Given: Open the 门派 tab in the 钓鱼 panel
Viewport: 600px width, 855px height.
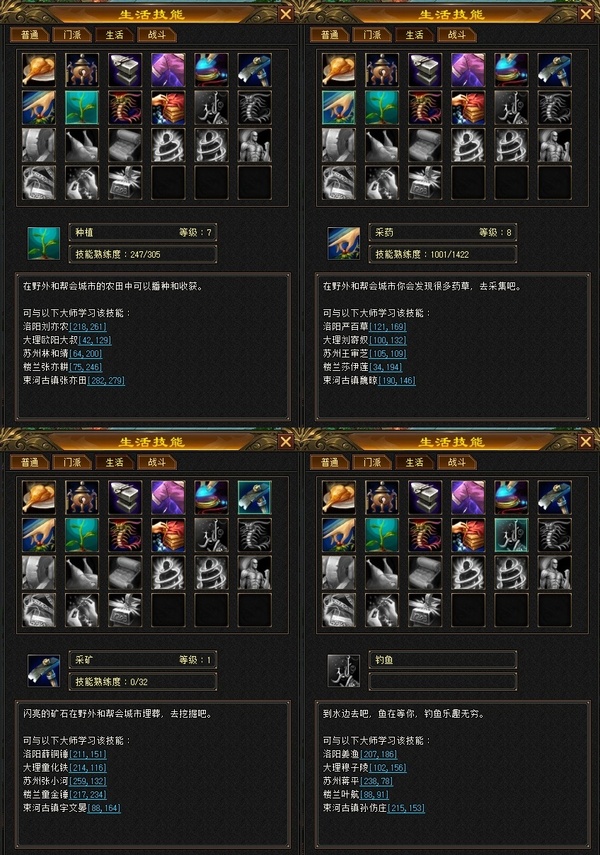Looking at the screenshot, I should pyautogui.click(x=372, y=462).
